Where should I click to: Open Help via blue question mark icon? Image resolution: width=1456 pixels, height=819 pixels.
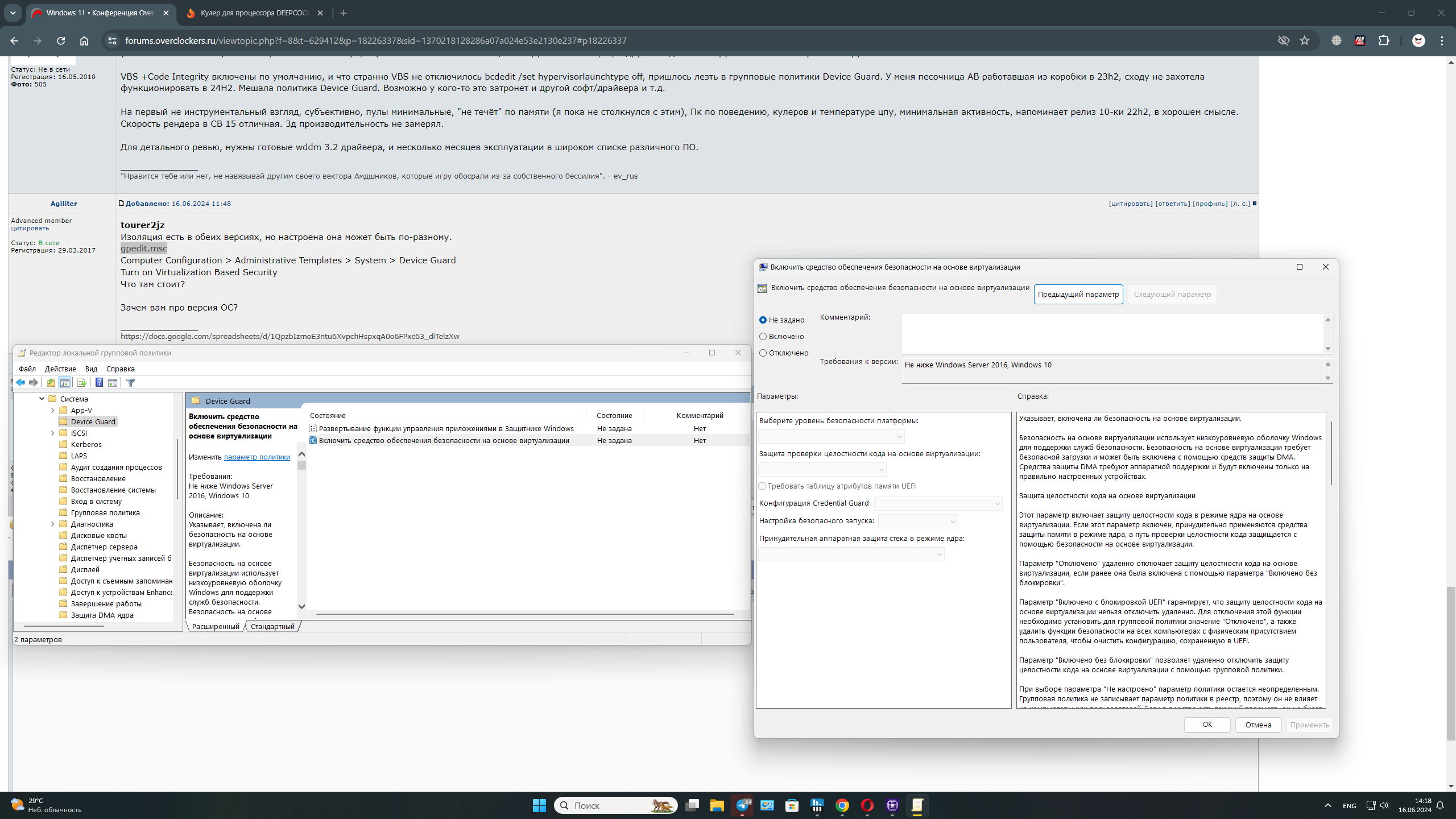(99, 383)
